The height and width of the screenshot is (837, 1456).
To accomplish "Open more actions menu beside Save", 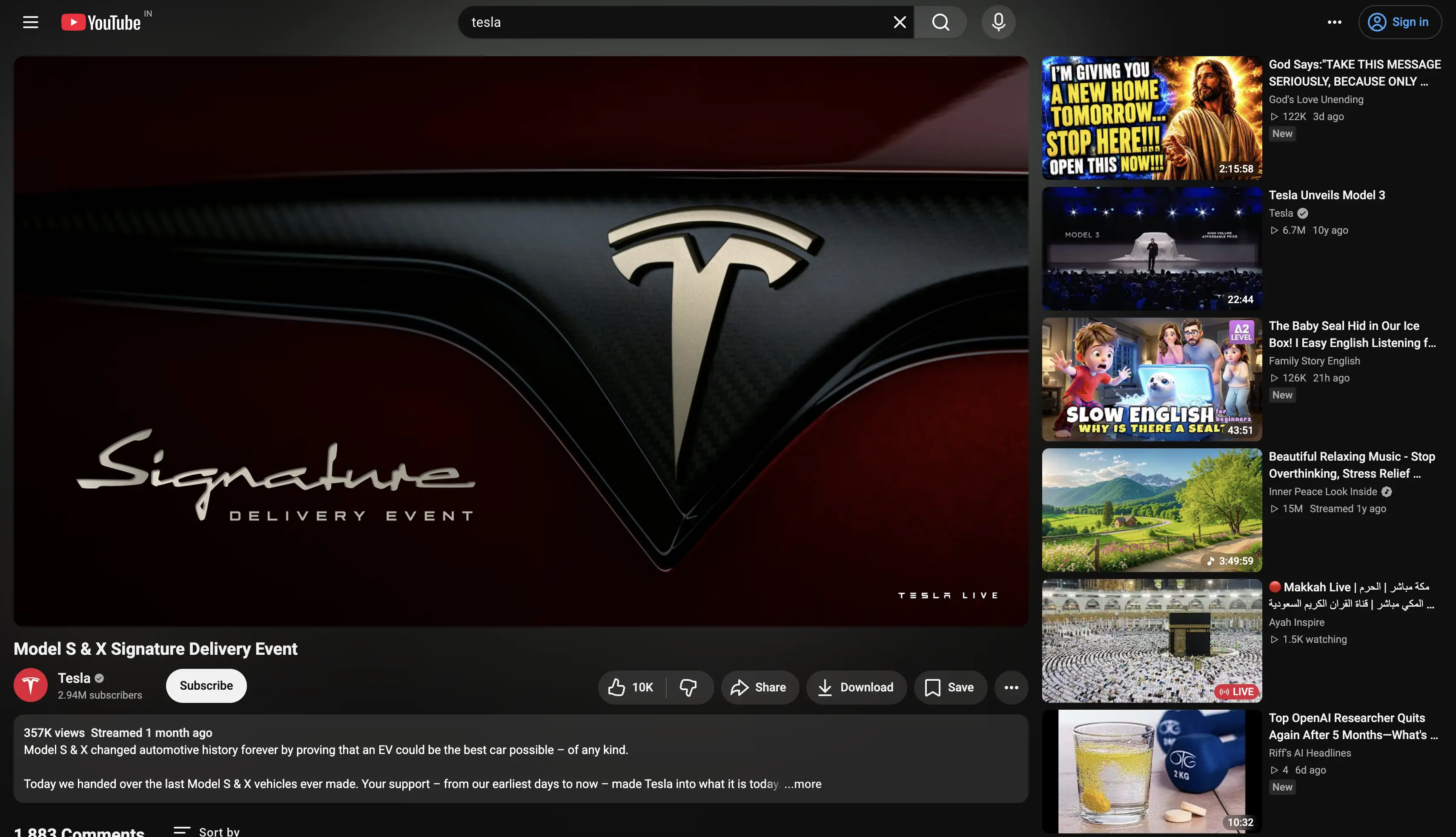I will click(x=1011, y=688).
